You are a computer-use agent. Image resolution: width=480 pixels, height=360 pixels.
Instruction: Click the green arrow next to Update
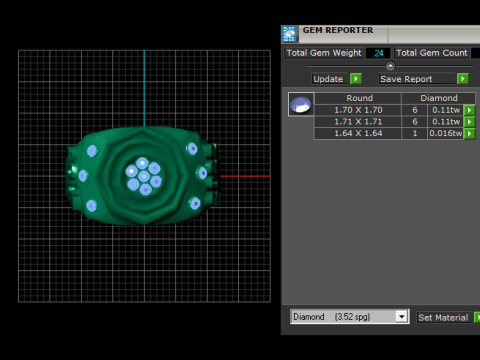pos(356,79)
